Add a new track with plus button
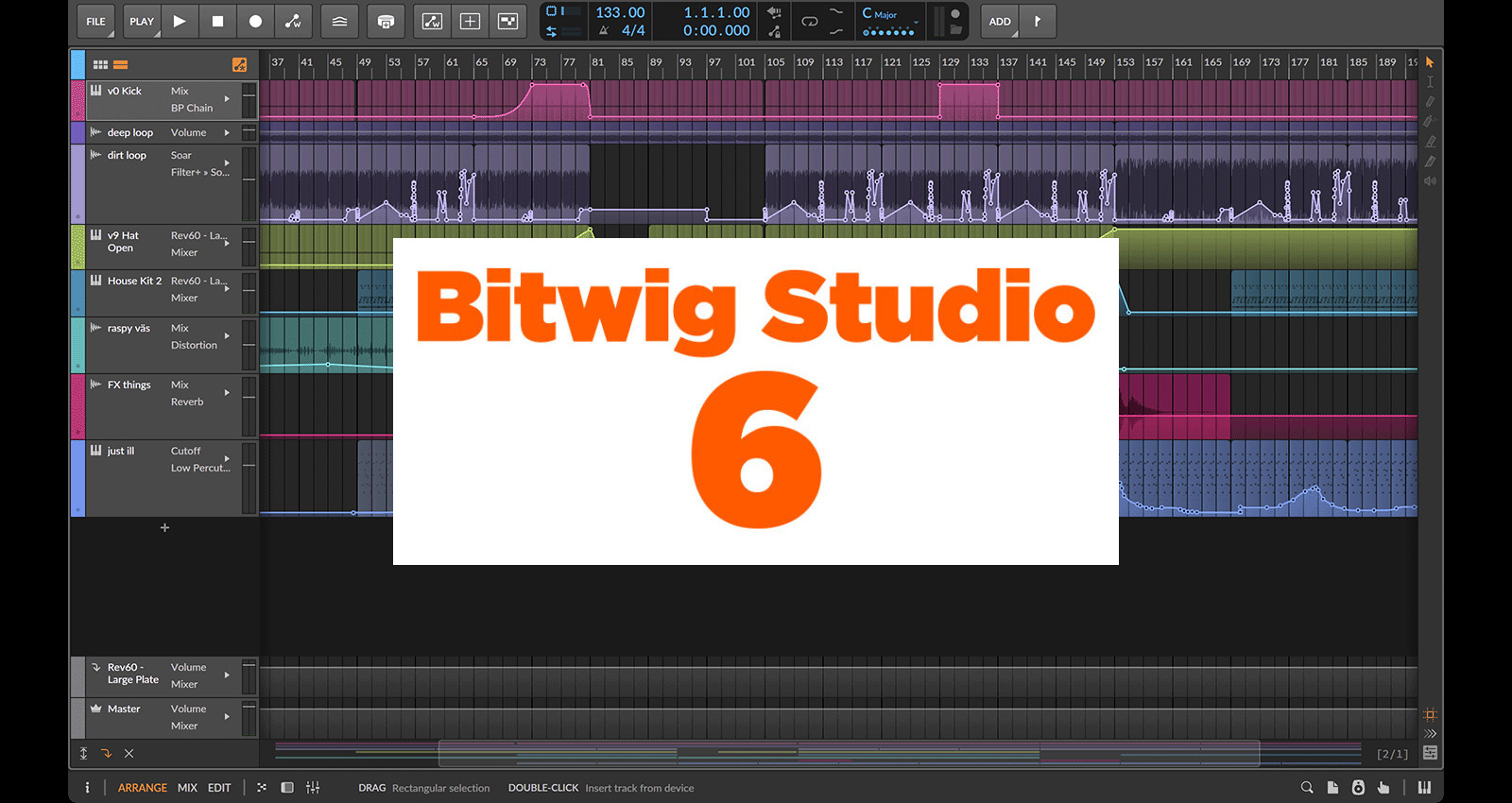This screenshot has height=803, width=1512. (x=164, y=527)
